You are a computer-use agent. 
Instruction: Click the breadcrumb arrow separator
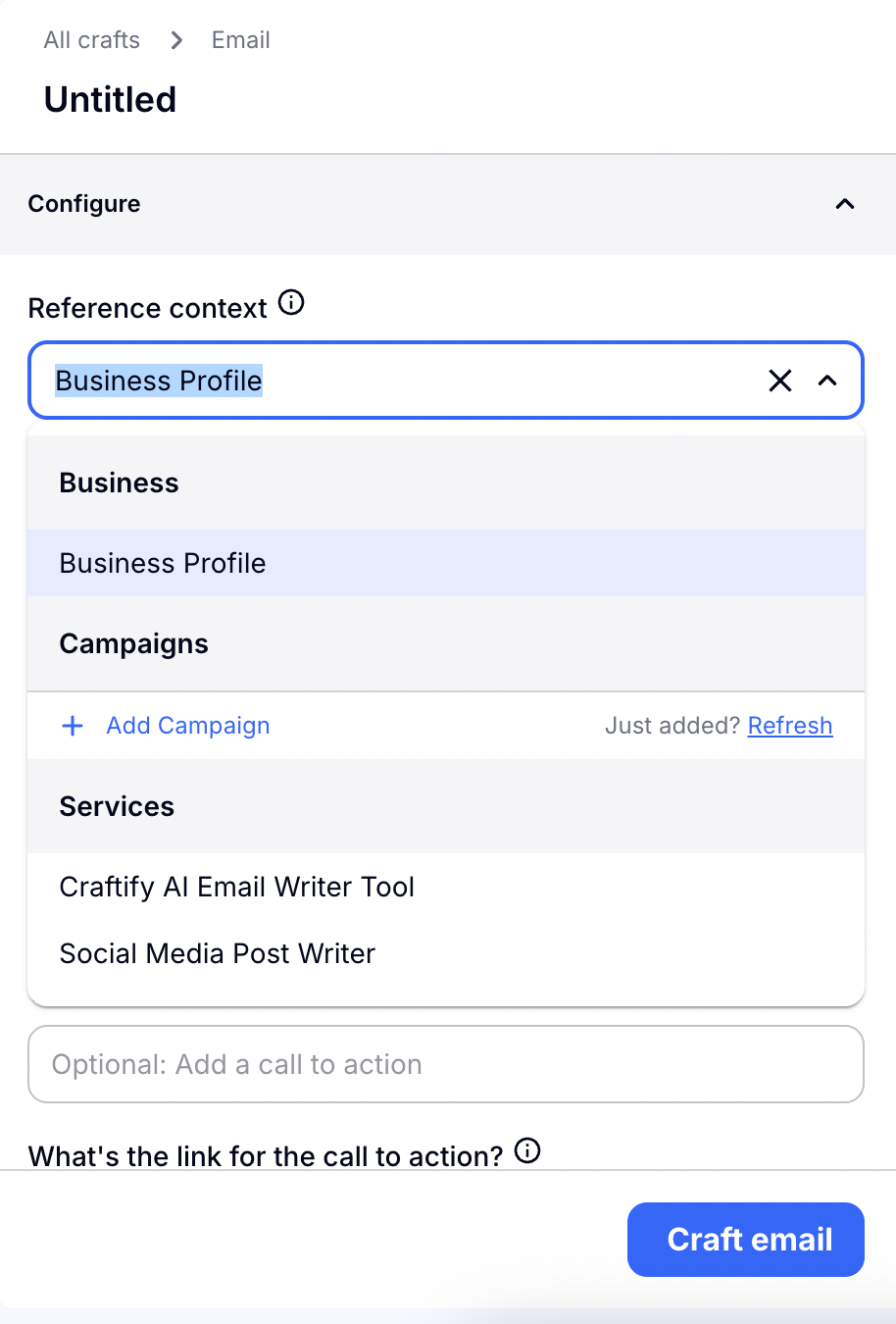176,40
